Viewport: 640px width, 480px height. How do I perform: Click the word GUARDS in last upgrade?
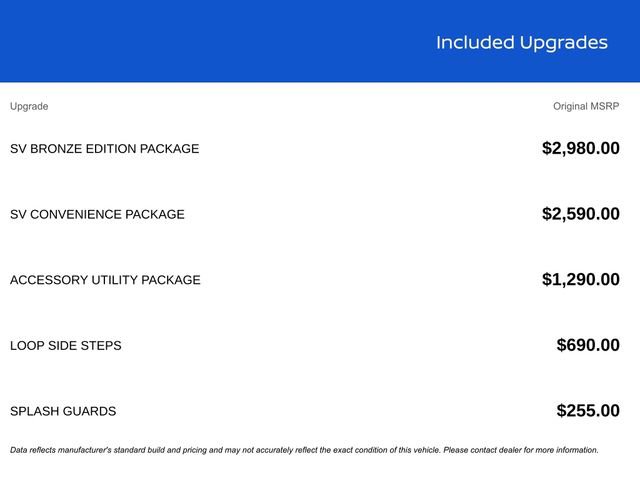click(x=89, y=411)
